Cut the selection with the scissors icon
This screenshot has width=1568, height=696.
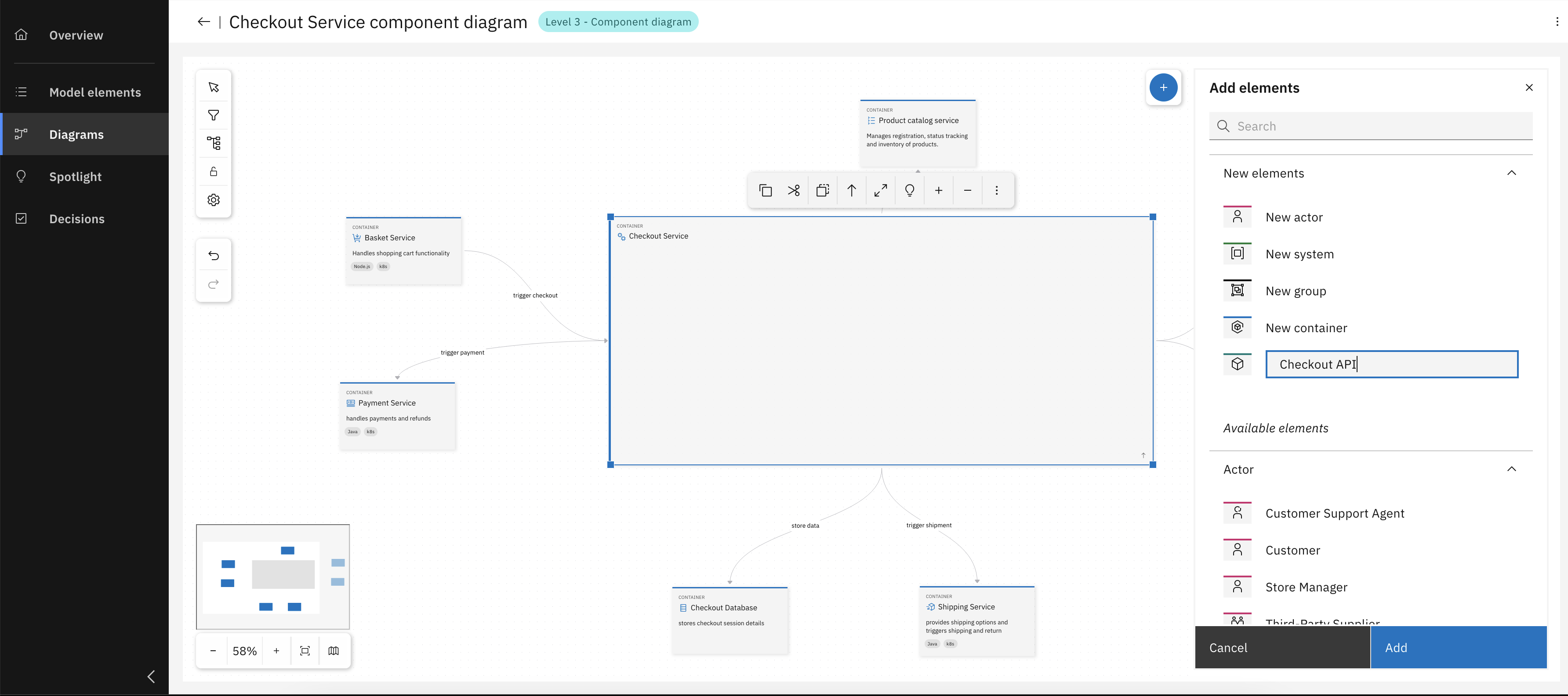click(793, 190)
